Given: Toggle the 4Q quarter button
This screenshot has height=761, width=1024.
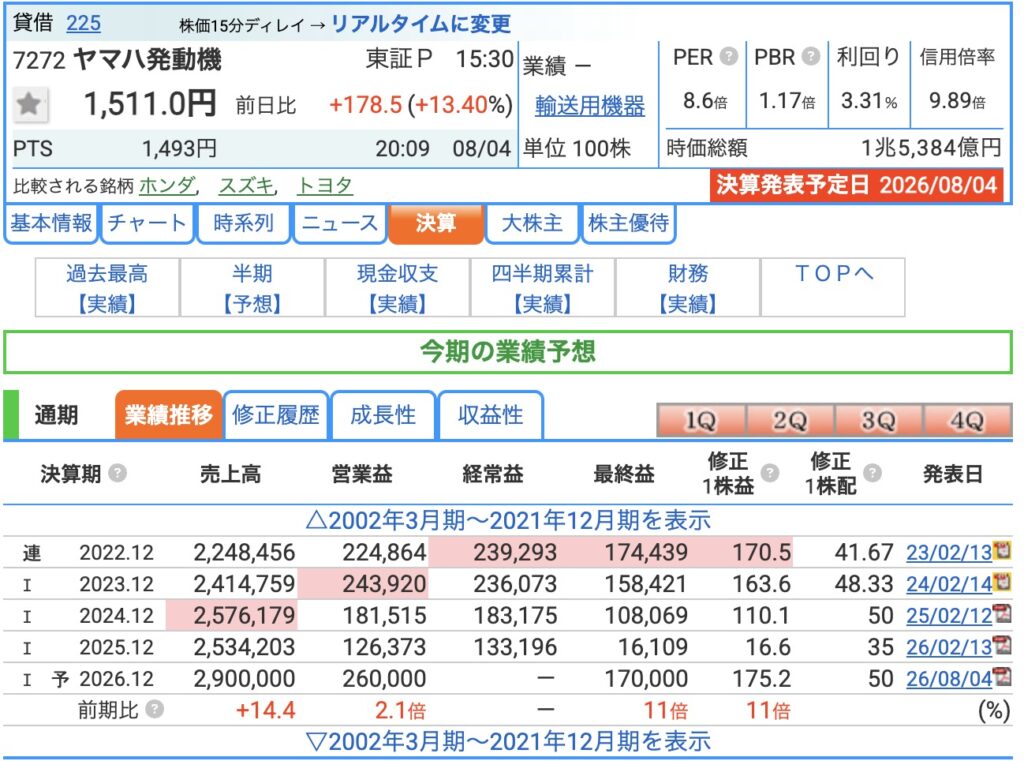Looking at the screenshot, I should pos(967,420).
